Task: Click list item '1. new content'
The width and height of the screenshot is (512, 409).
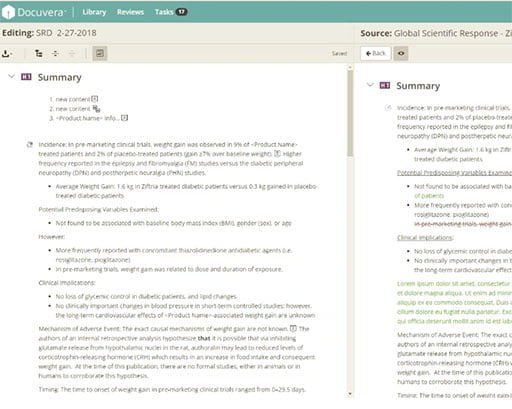Action: tap(69, 99)
